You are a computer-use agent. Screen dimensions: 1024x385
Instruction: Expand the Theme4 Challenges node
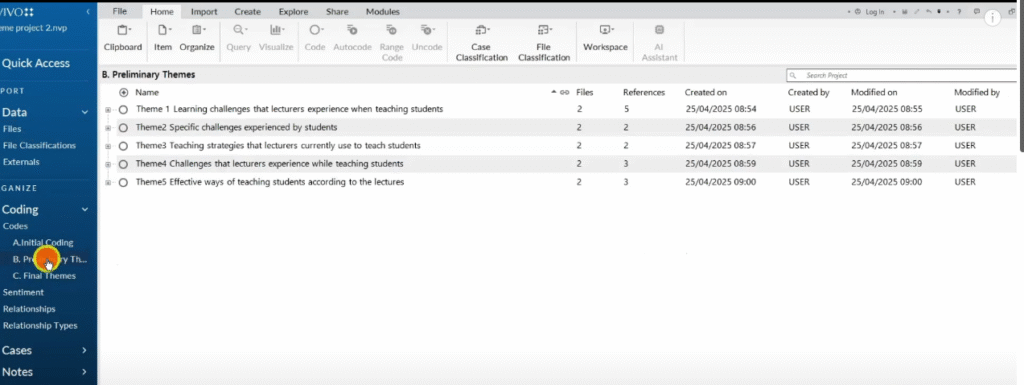108,164
